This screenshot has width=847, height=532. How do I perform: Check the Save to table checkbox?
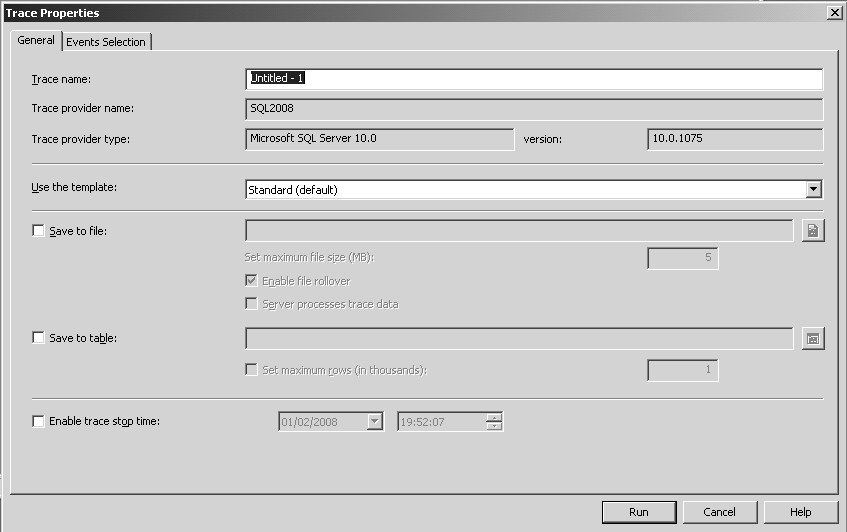point(38,338)
